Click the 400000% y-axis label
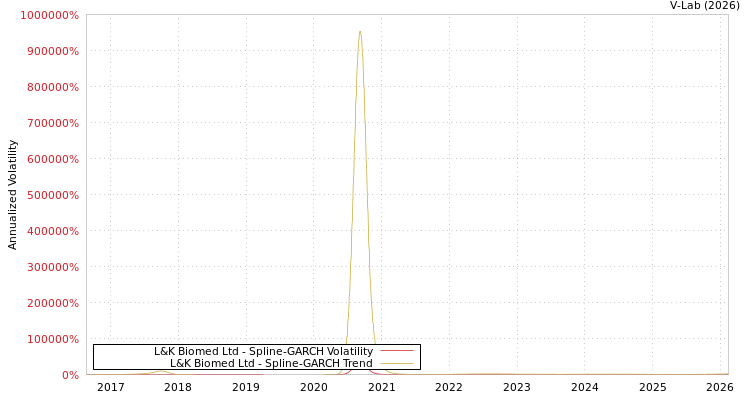The image size is (750, 400). pyautogui.click(x=53, y=231)
